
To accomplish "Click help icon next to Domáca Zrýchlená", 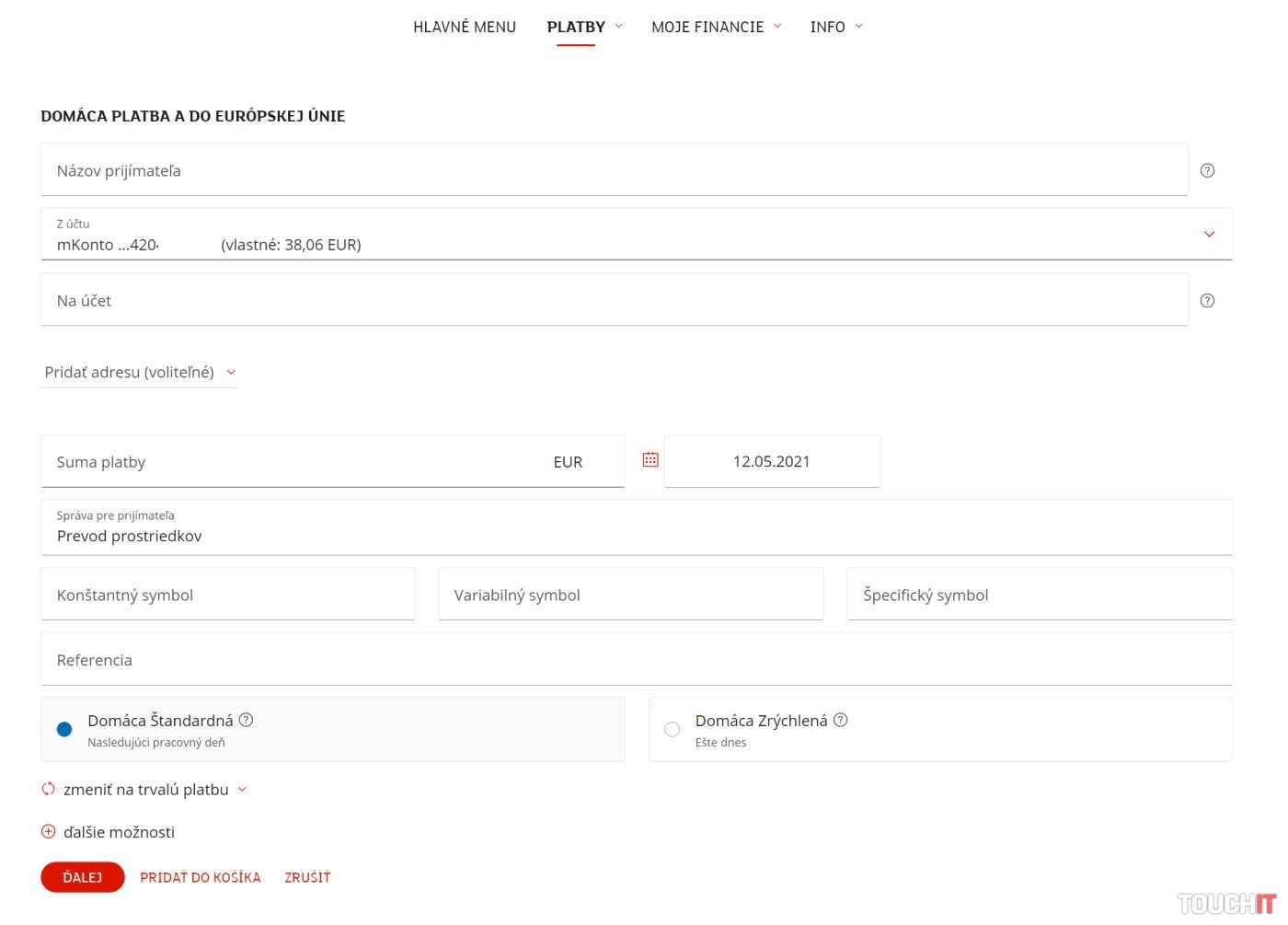I will pos(840,720).
